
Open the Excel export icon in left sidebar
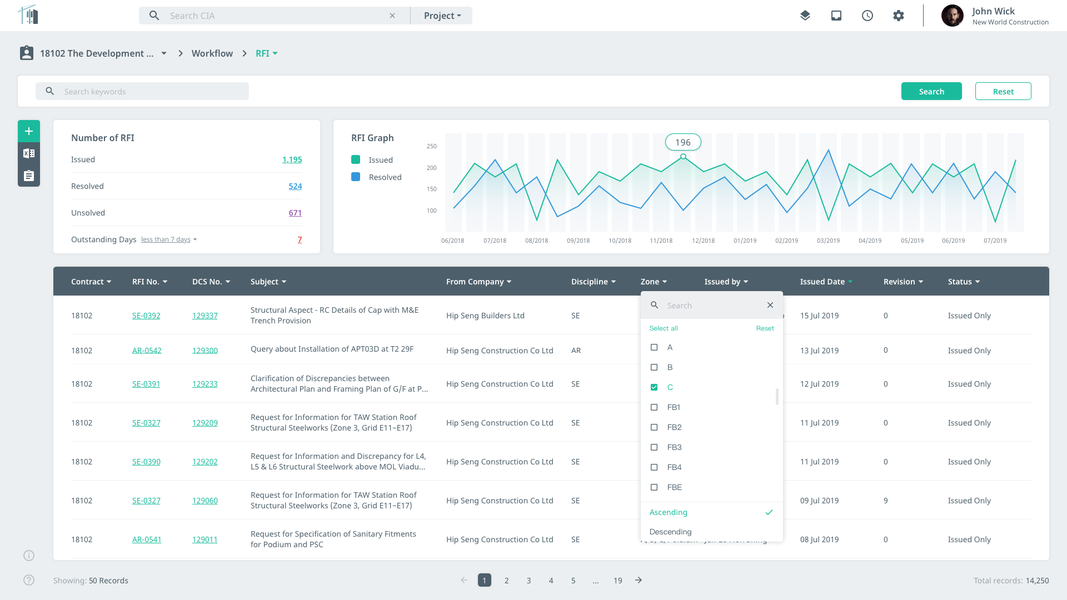29,154
